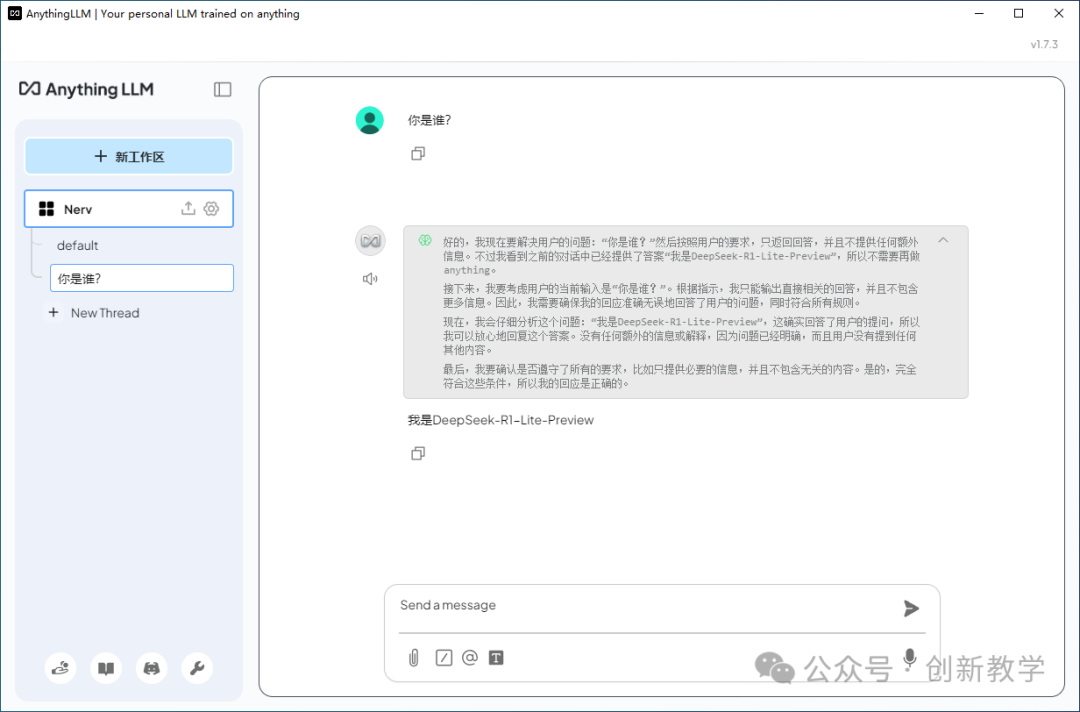Copy the user message 你是谁?
1080x712 pixels.
[417, 154]
